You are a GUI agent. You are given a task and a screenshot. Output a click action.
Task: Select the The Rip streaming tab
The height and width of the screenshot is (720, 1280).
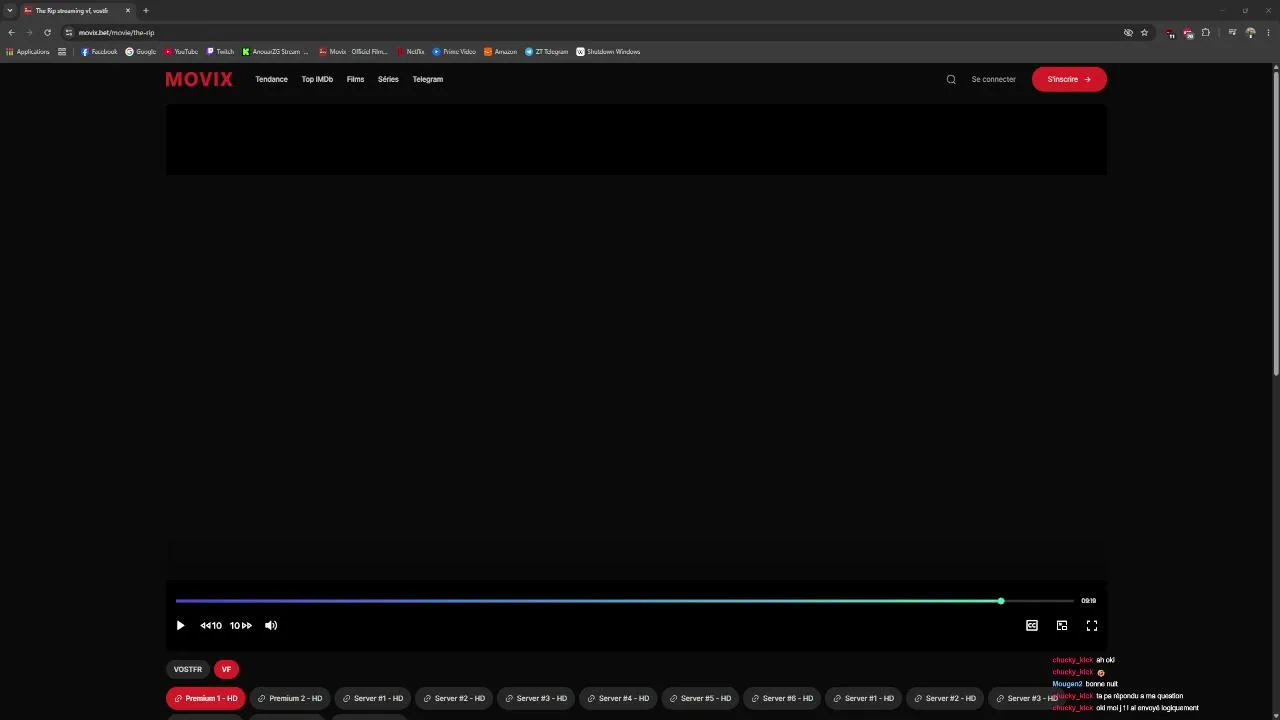[78, 10]
